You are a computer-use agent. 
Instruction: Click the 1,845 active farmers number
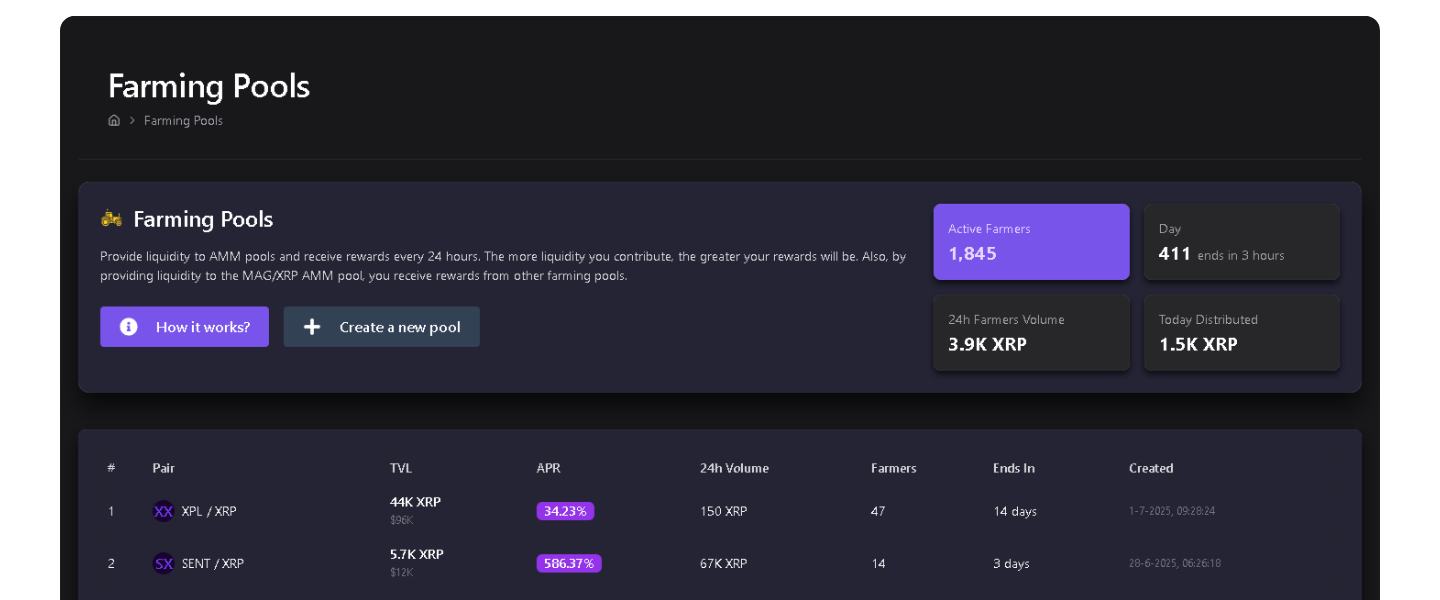point(972,253)
